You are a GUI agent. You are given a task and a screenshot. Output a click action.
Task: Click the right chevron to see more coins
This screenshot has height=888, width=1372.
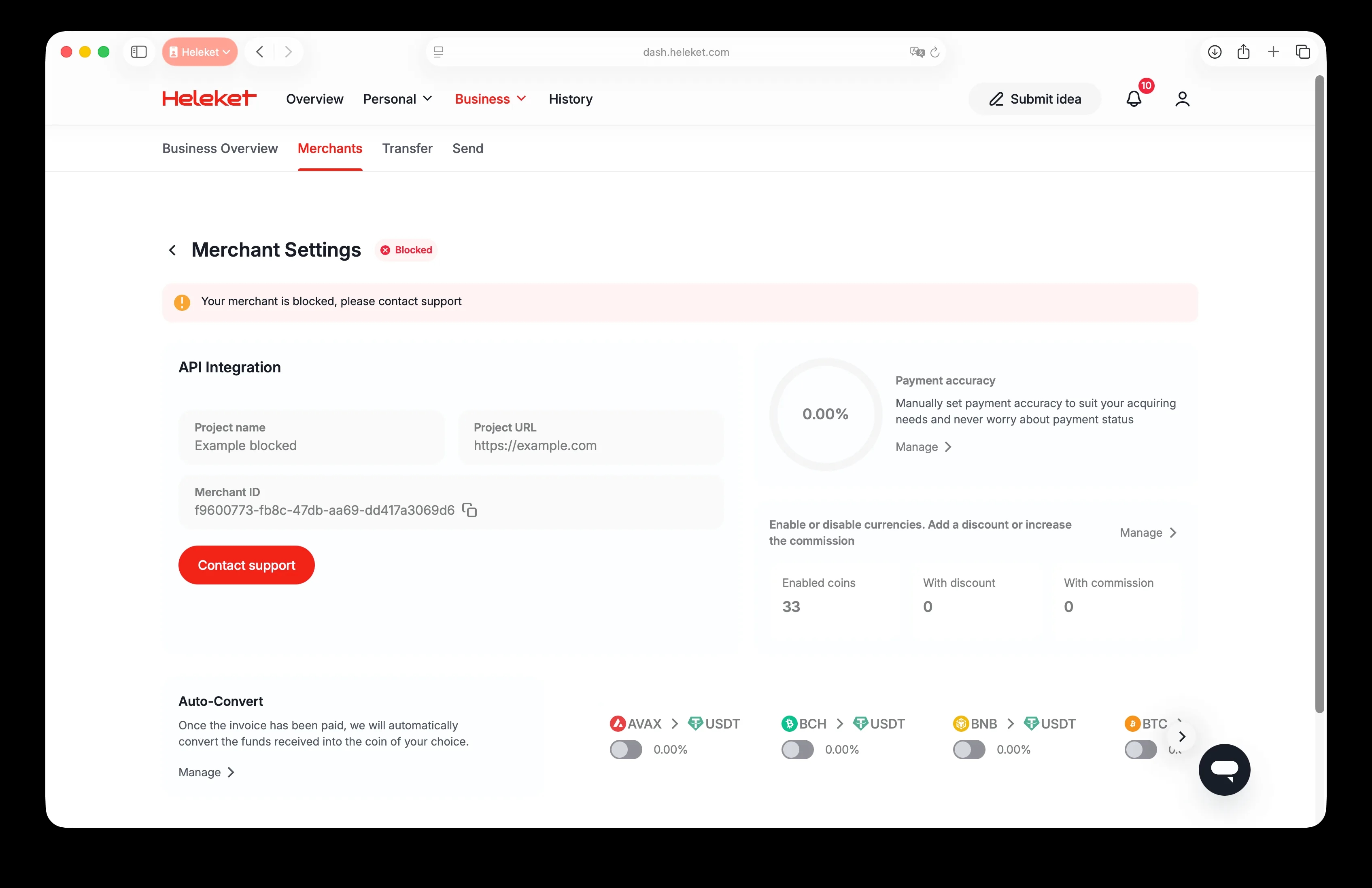(1182, 737)
